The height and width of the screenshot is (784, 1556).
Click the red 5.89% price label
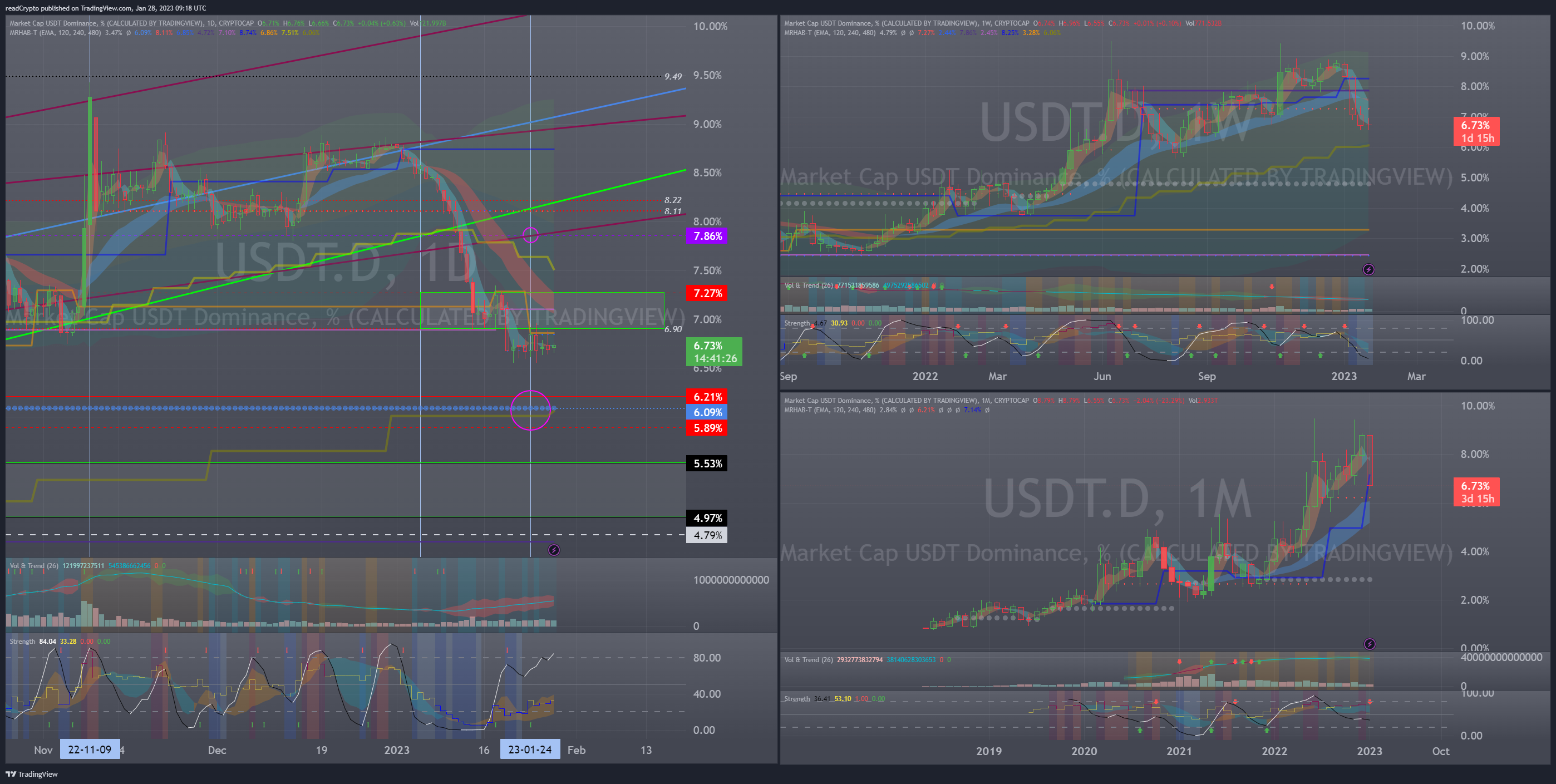point(707,428)
